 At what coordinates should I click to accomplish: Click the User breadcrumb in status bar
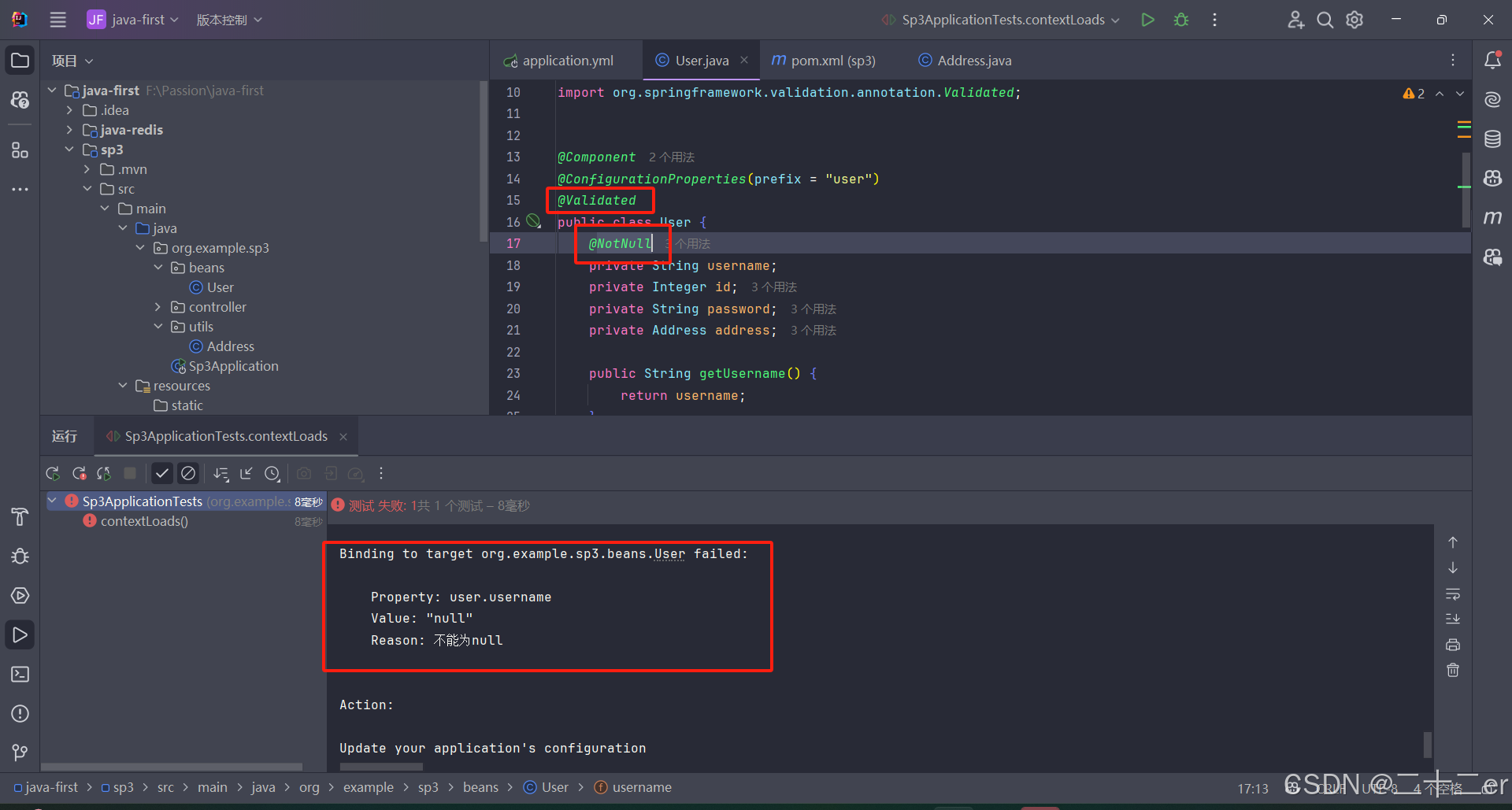point(546,787)
